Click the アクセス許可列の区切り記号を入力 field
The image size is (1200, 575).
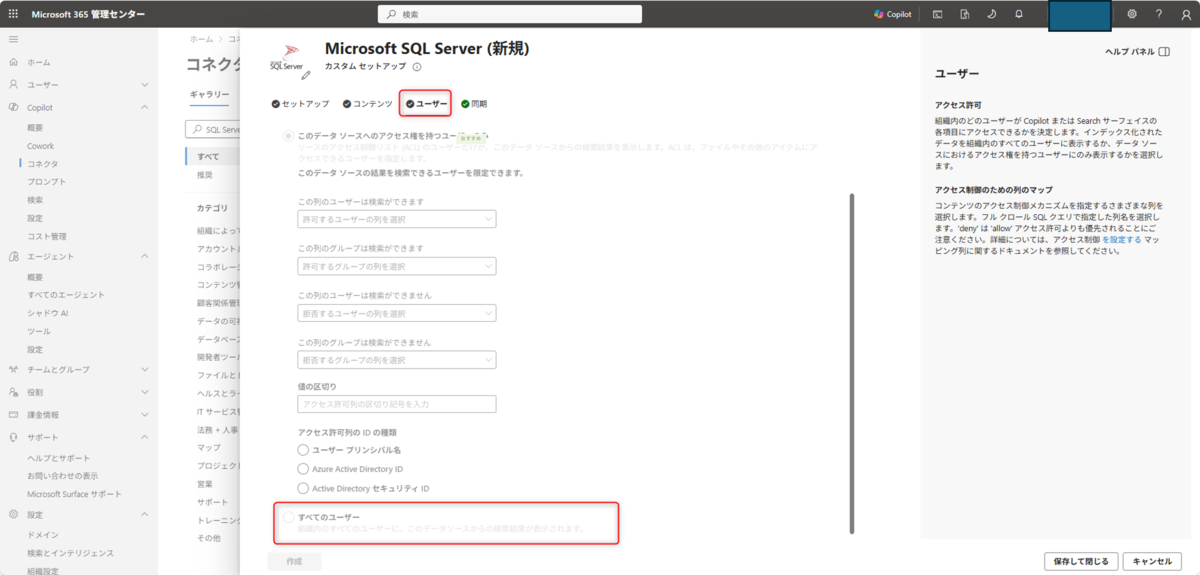pos(397,404)
